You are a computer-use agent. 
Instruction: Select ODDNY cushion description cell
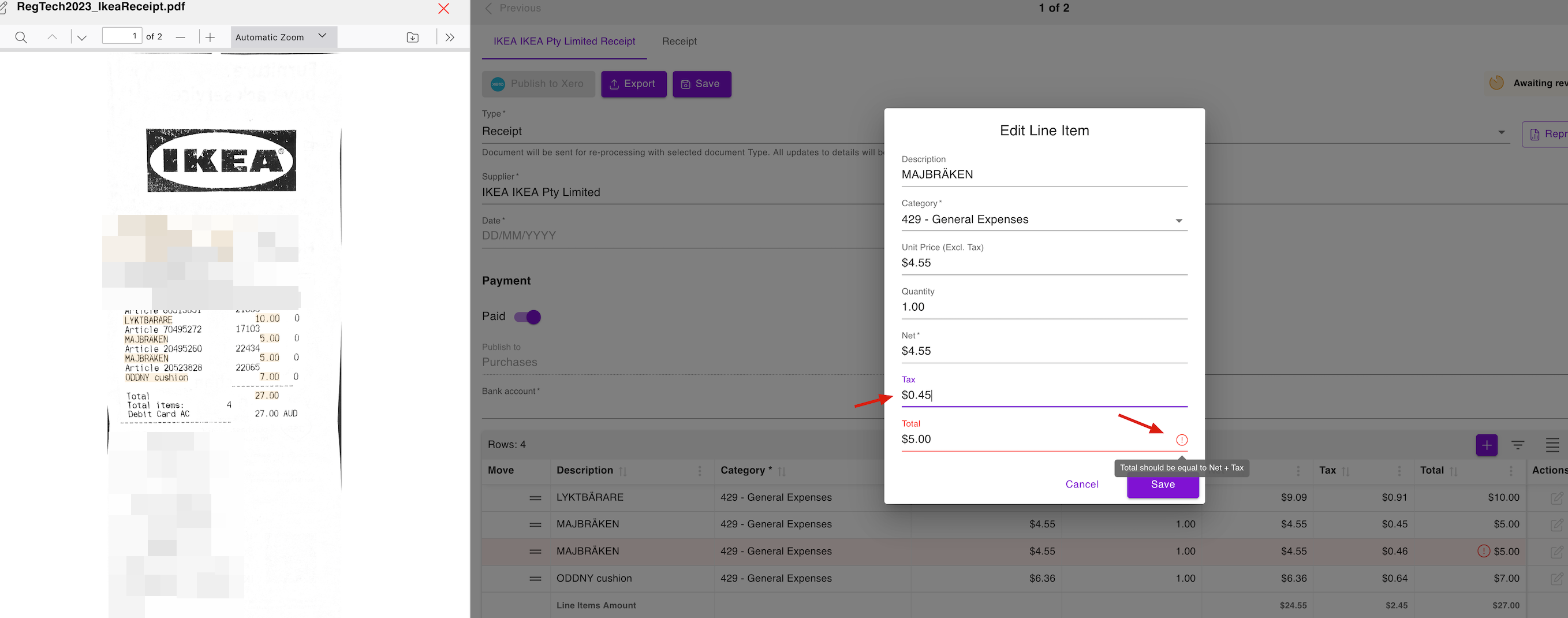(x=632, y=578)
